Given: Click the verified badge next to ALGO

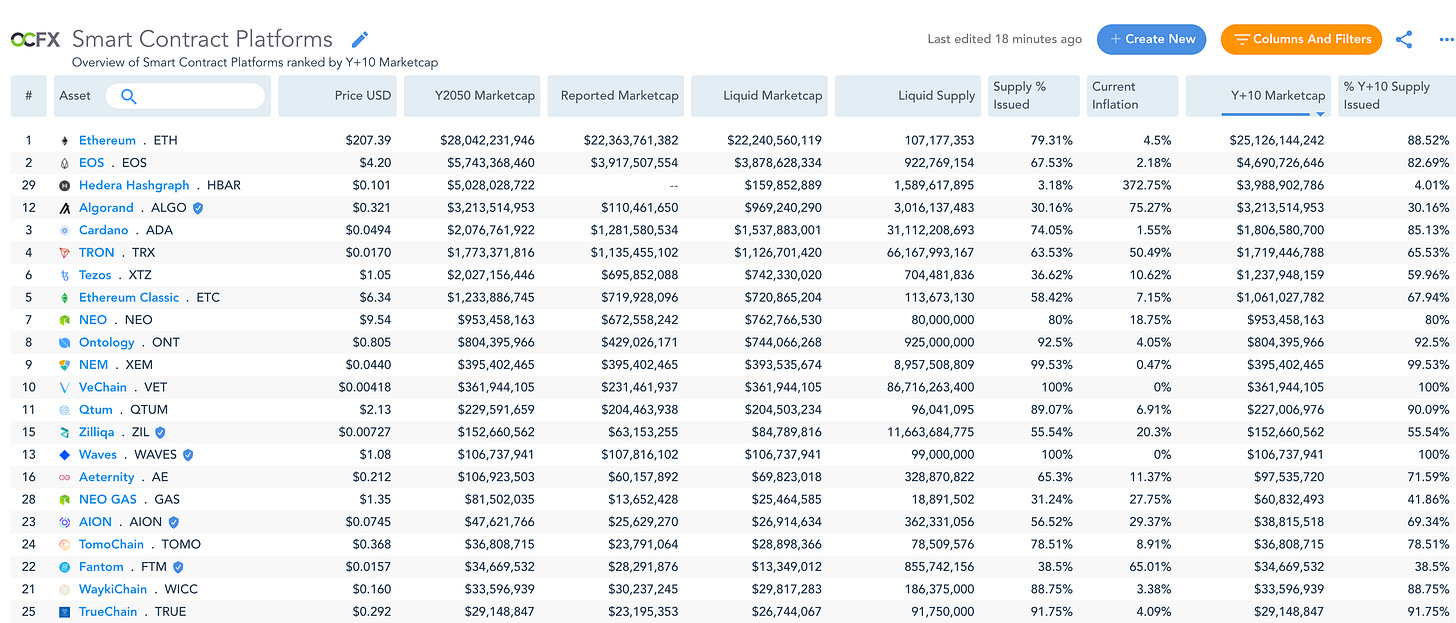Looking at the screenshot, I should click(x=198, y=208).
